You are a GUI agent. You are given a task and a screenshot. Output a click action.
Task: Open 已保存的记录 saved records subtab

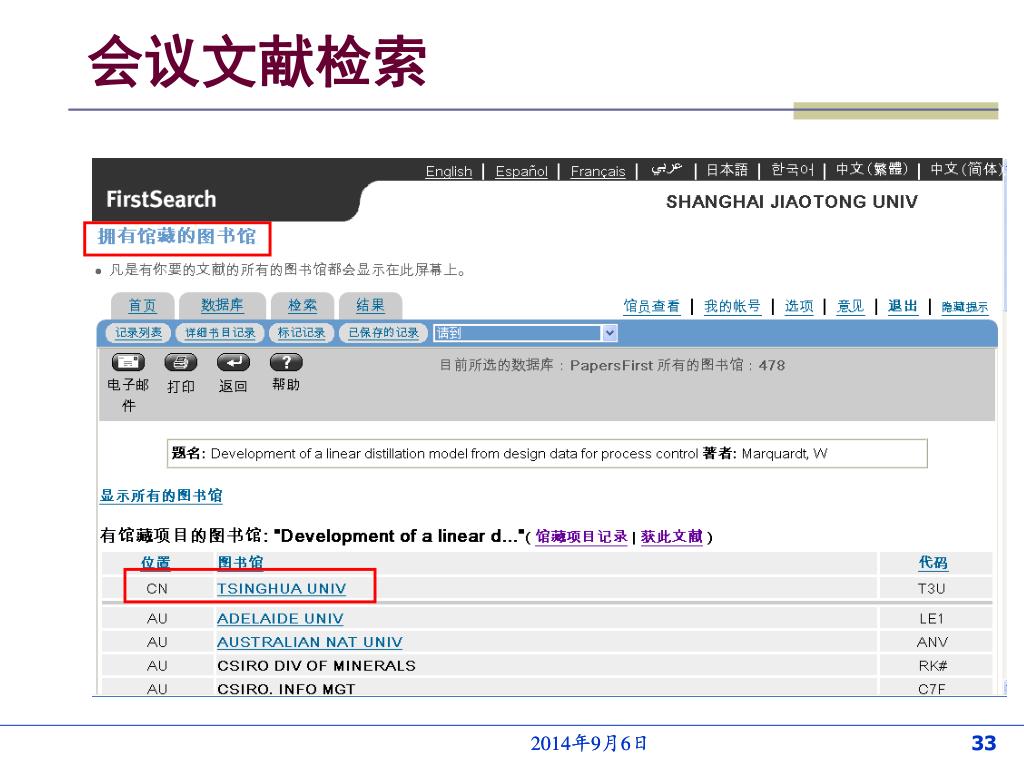(x=383, y=333)
